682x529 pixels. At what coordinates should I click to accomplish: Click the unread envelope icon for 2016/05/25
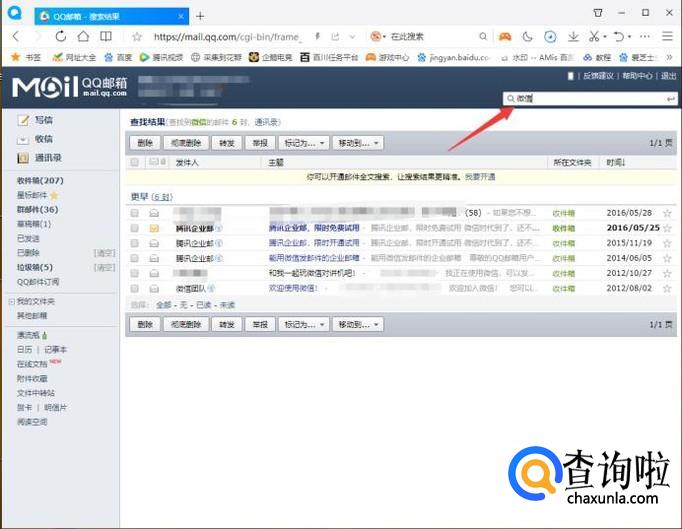pyautogui.click(x=154, y=228)
